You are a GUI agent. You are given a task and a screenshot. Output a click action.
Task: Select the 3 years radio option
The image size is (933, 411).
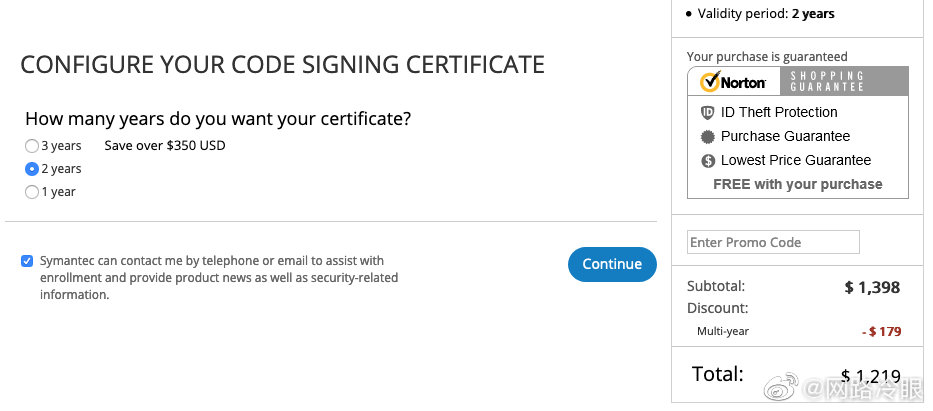point(32,146)
